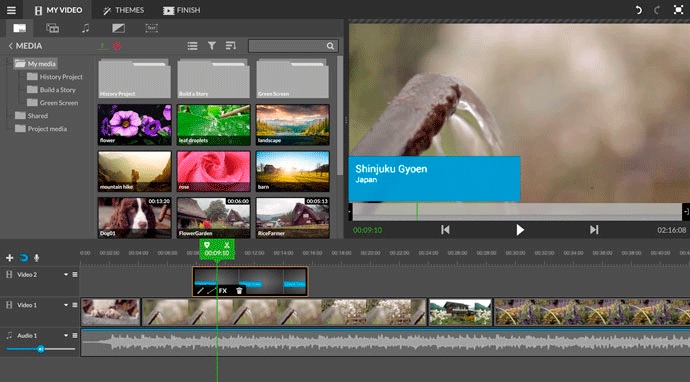Open the THEMES tab

(123, 10)
